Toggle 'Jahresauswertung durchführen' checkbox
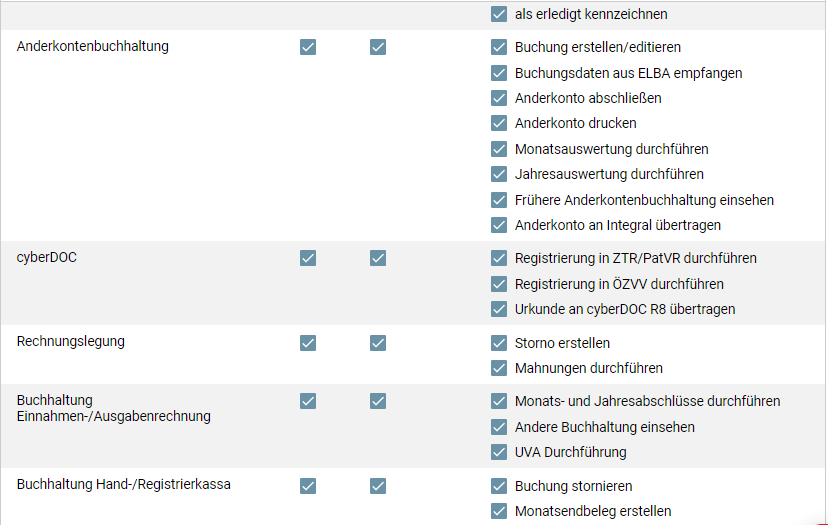 [x=498, y=174]
